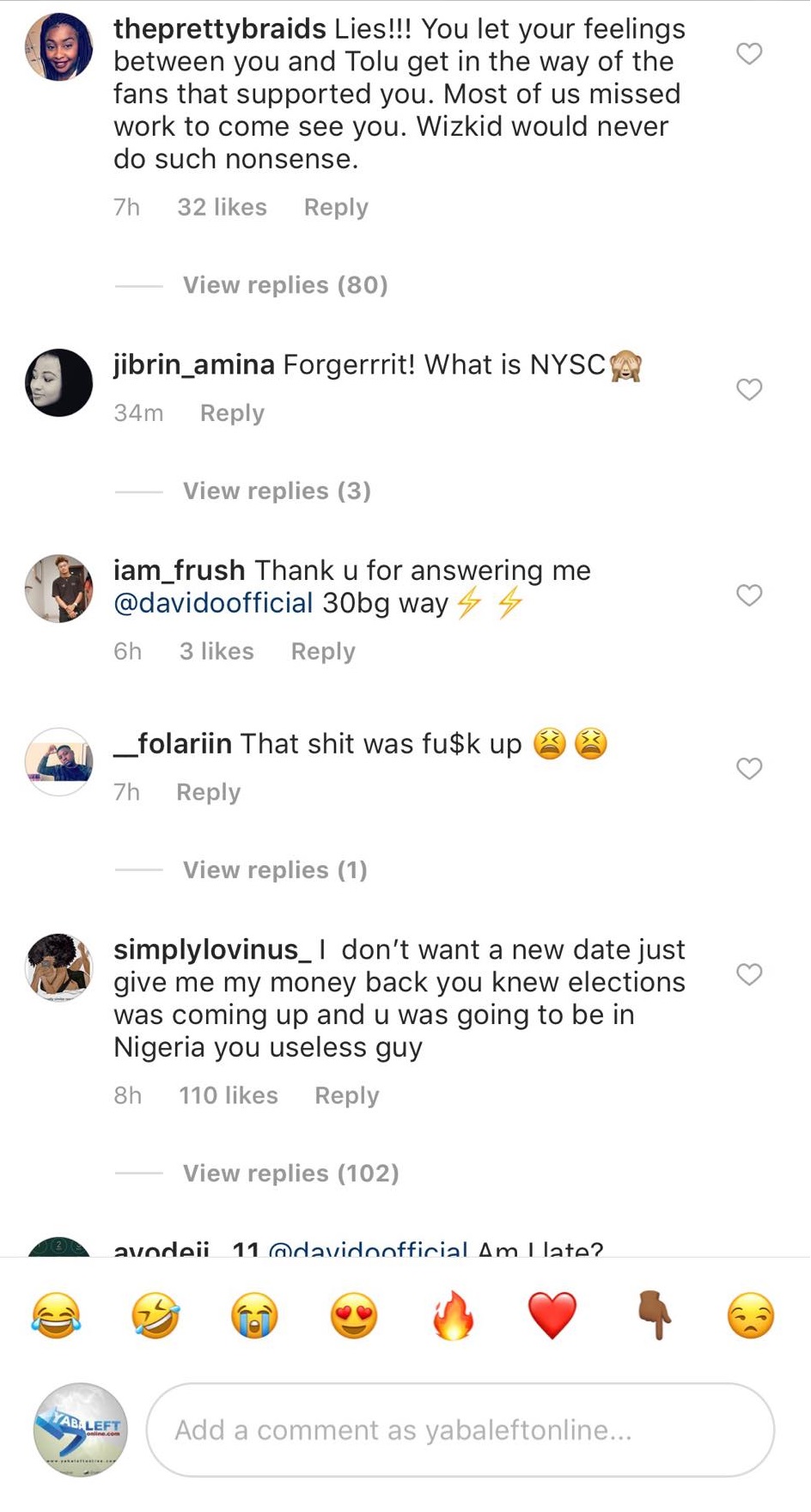811x1512 pixels.
Task: Choose the unamused face emoji
Action: tap(751, 1315)
